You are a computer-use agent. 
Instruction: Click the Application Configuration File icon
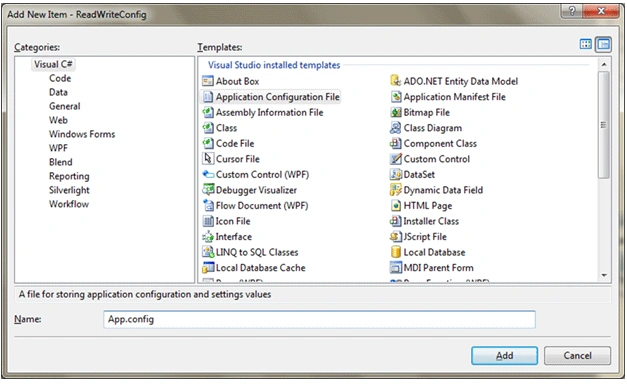[208, 97]
